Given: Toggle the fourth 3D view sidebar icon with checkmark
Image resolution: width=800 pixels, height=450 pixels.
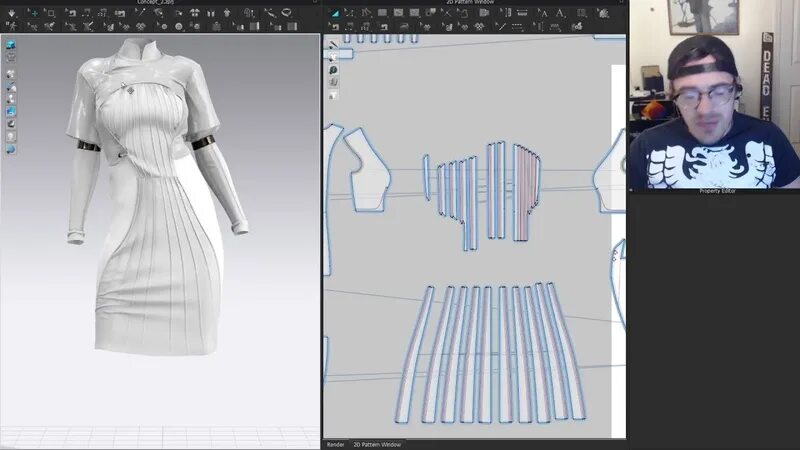Looking at the screenshot, I should point(11,87).
